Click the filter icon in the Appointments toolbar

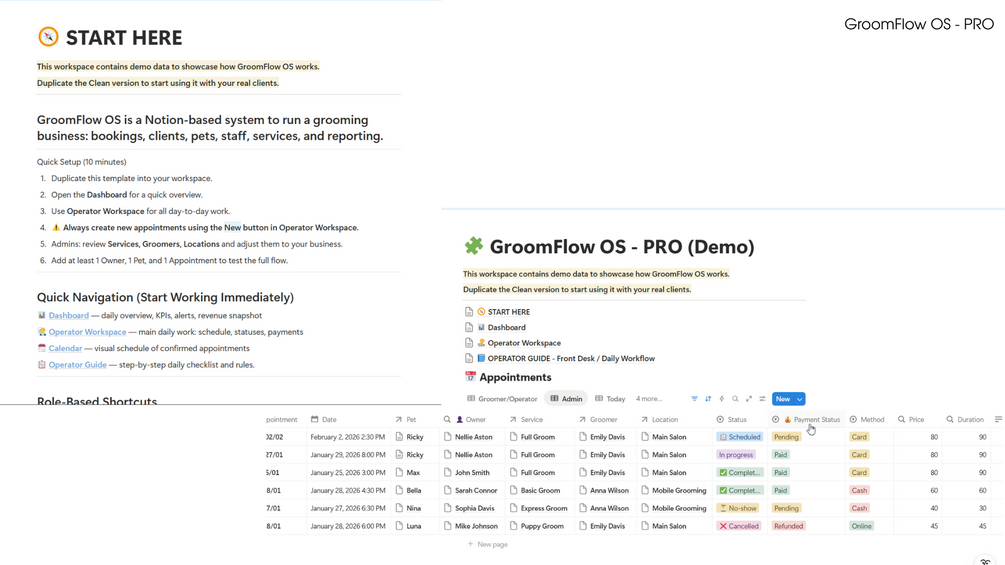[694, 399]
